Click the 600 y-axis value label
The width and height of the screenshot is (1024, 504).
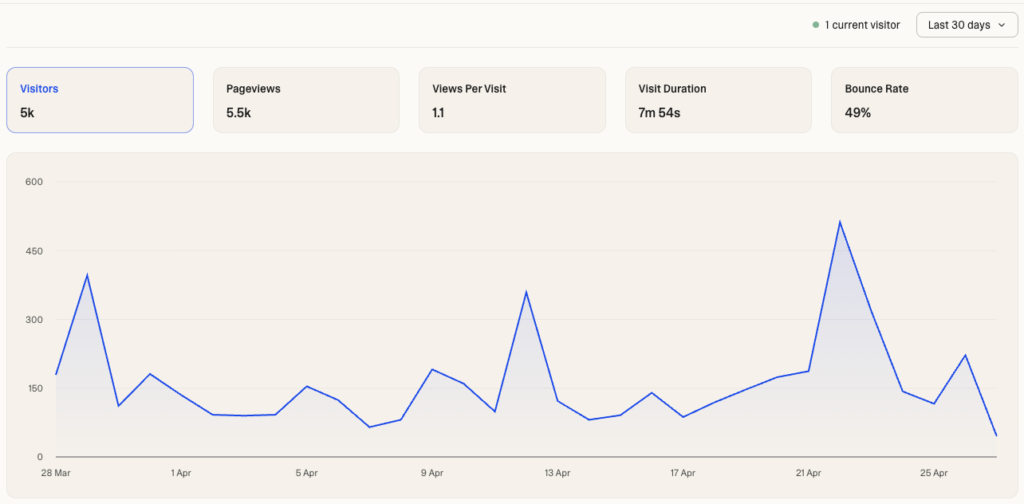click(34, 181)
